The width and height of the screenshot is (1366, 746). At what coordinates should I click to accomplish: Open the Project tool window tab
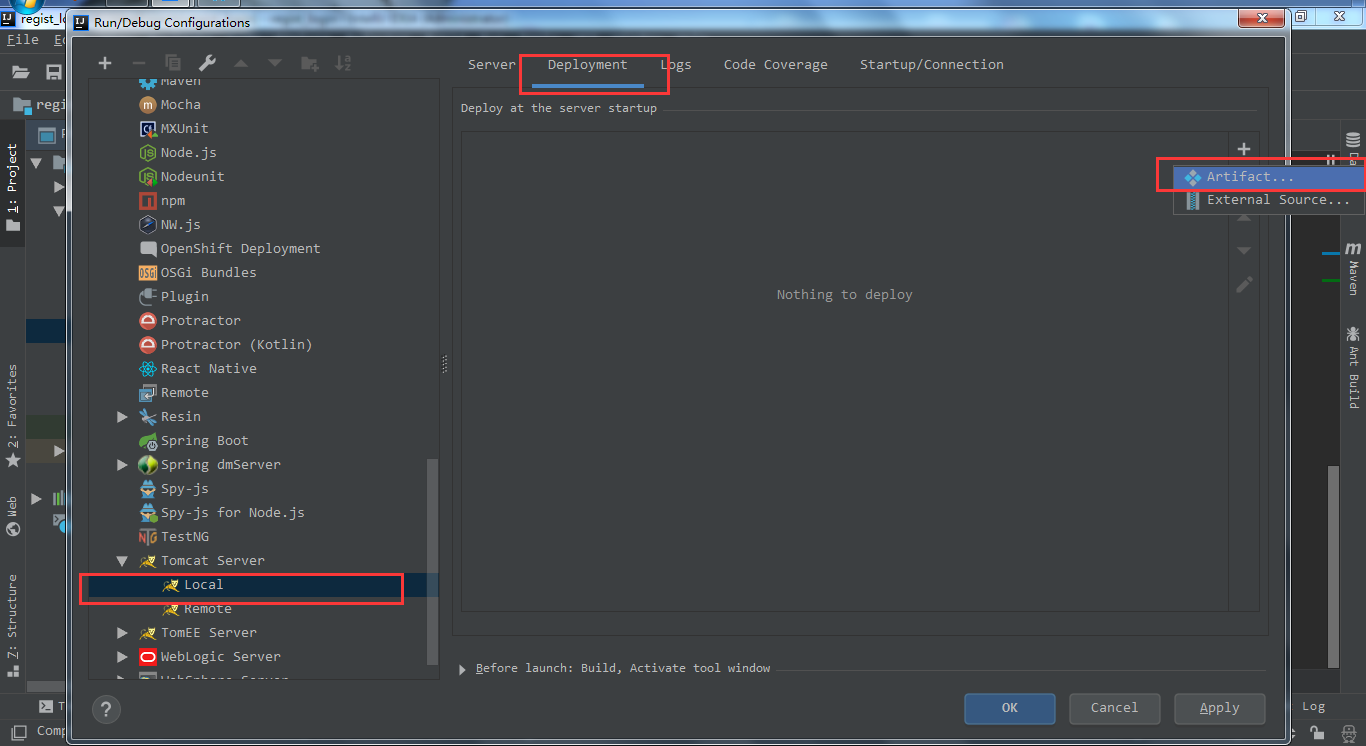12,188
